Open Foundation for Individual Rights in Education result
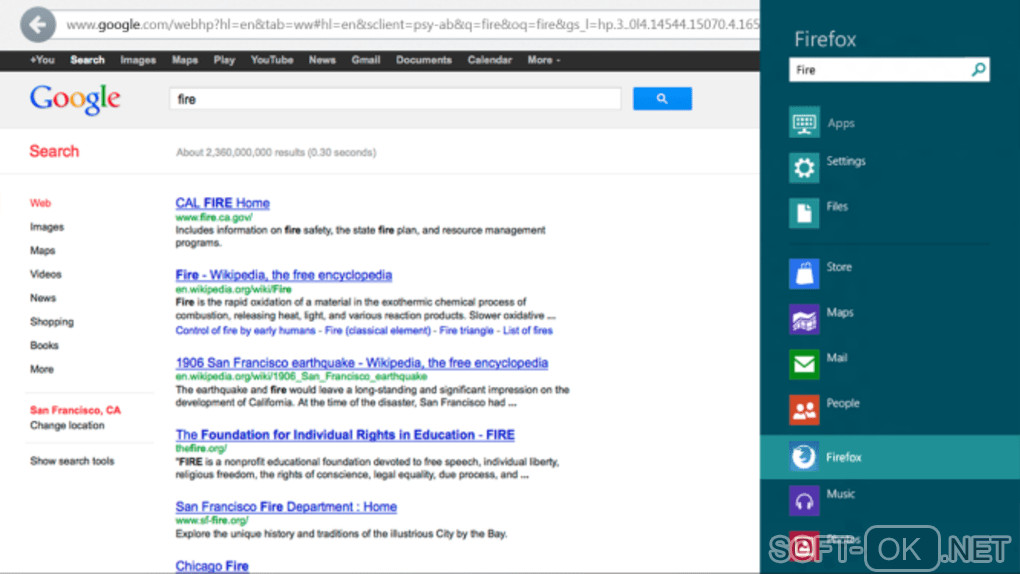 [x=345, y=435]
